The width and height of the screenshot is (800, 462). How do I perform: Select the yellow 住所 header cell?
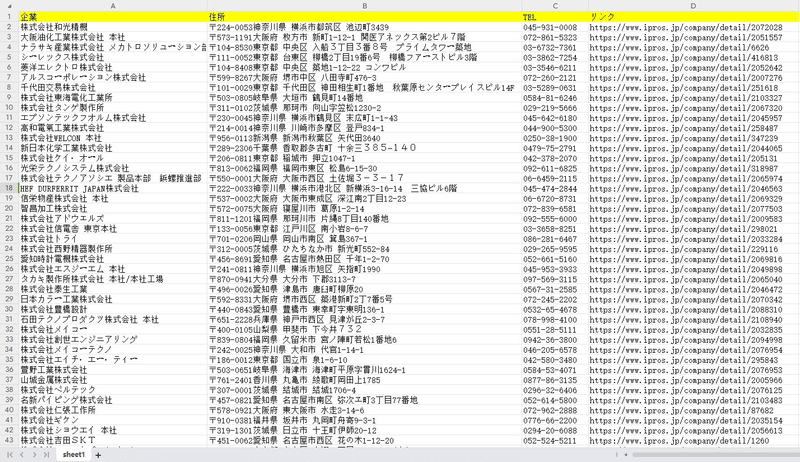point(364,17)
